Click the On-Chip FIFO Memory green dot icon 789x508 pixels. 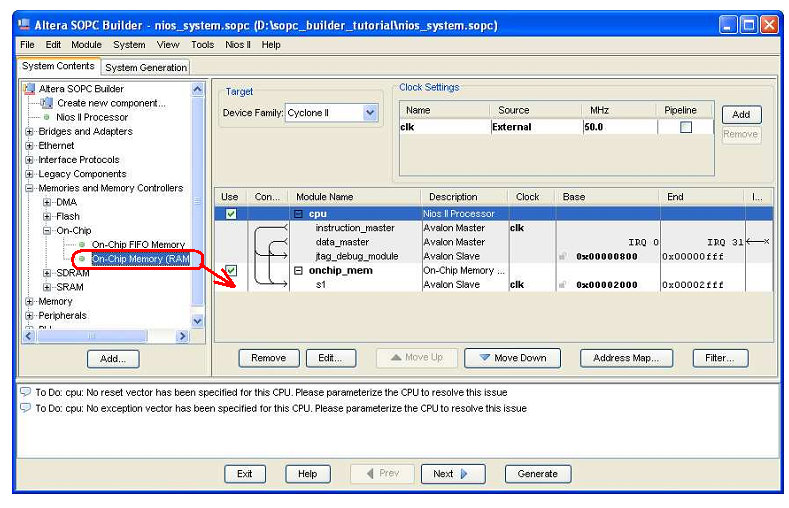click(x=82, y=244)
